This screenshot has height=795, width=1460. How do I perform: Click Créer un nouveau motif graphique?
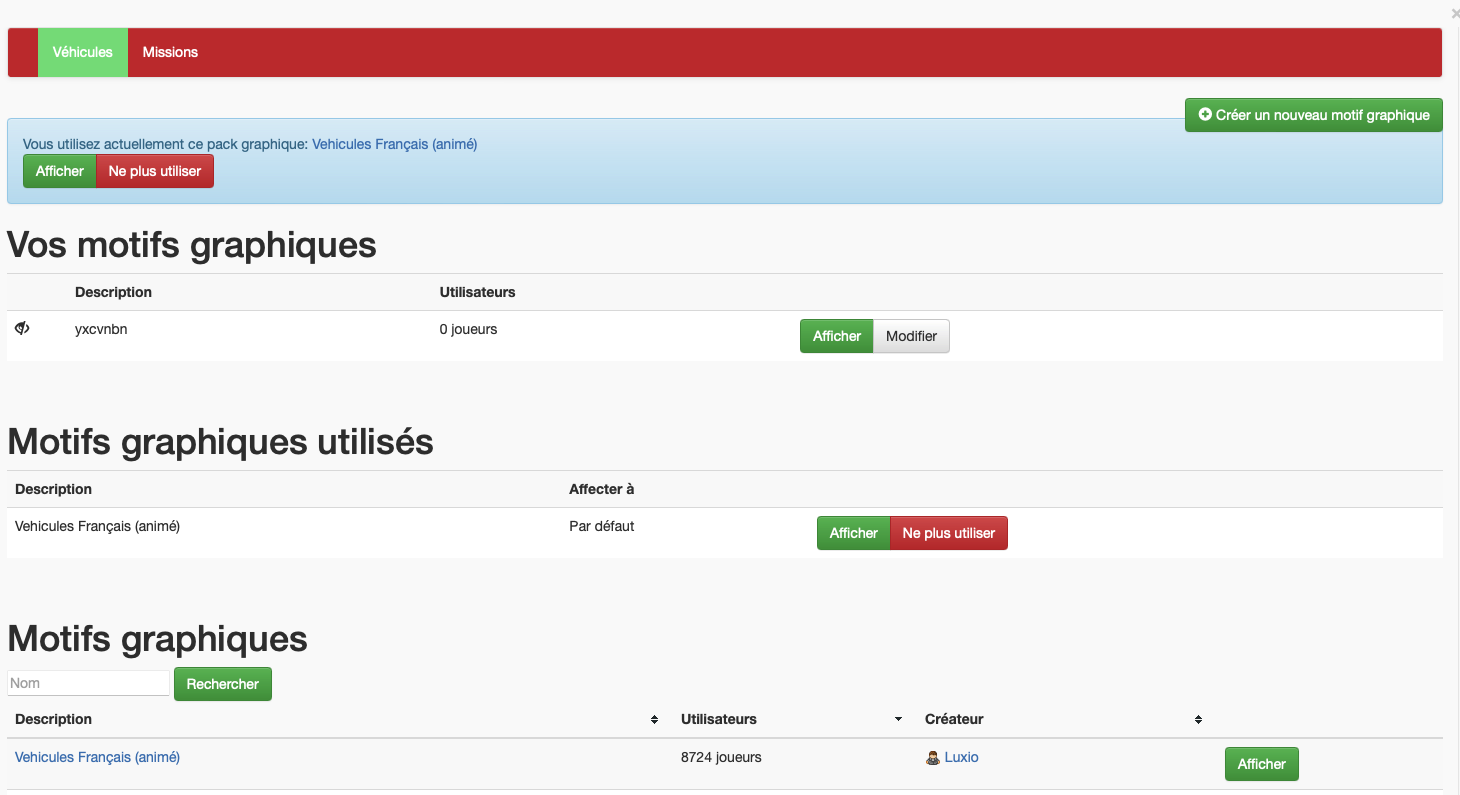[1313, 115]
